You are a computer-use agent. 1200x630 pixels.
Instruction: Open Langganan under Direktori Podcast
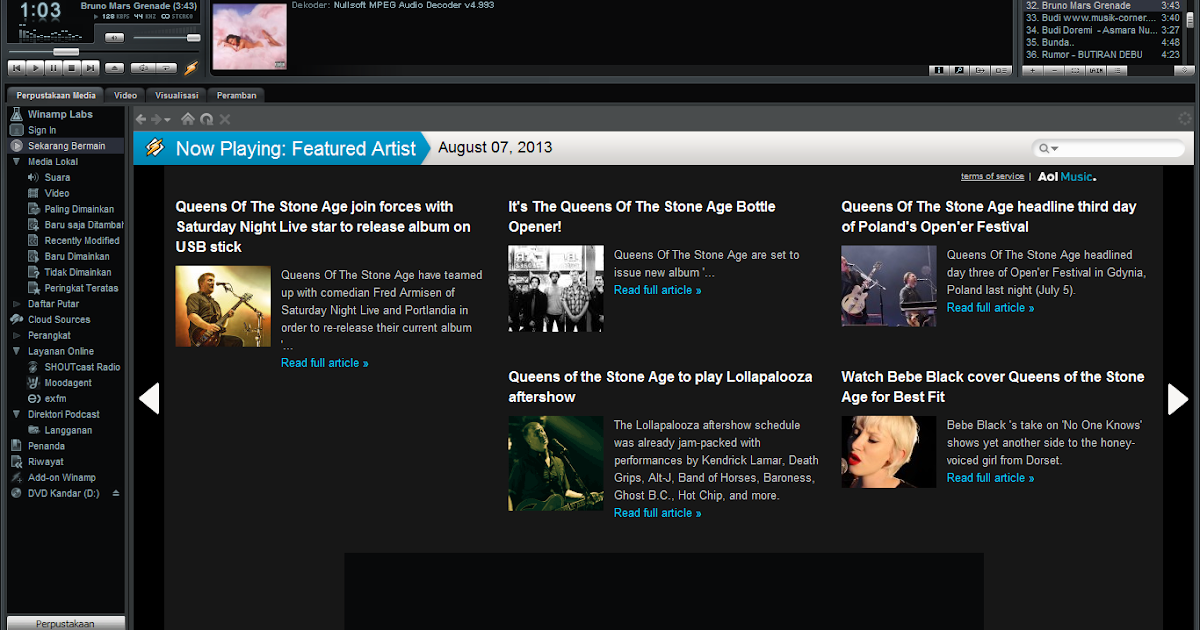pos(68,430)
